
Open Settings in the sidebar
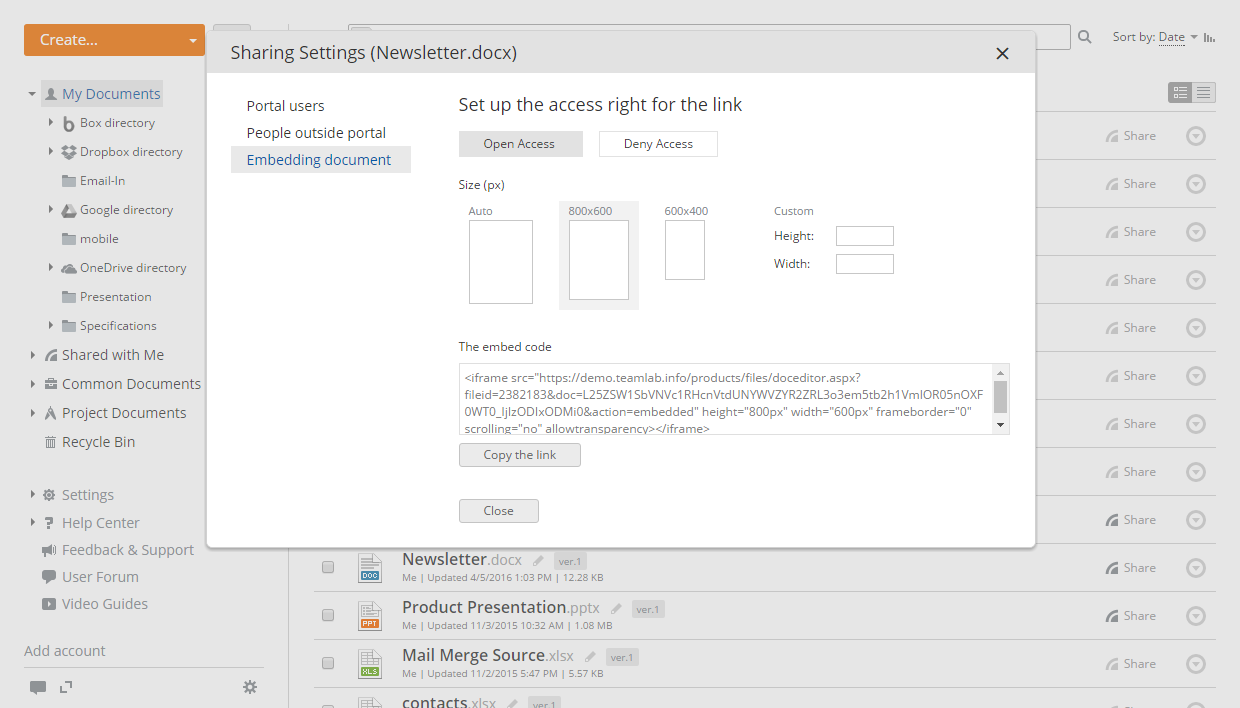click(x=88, y=495)
